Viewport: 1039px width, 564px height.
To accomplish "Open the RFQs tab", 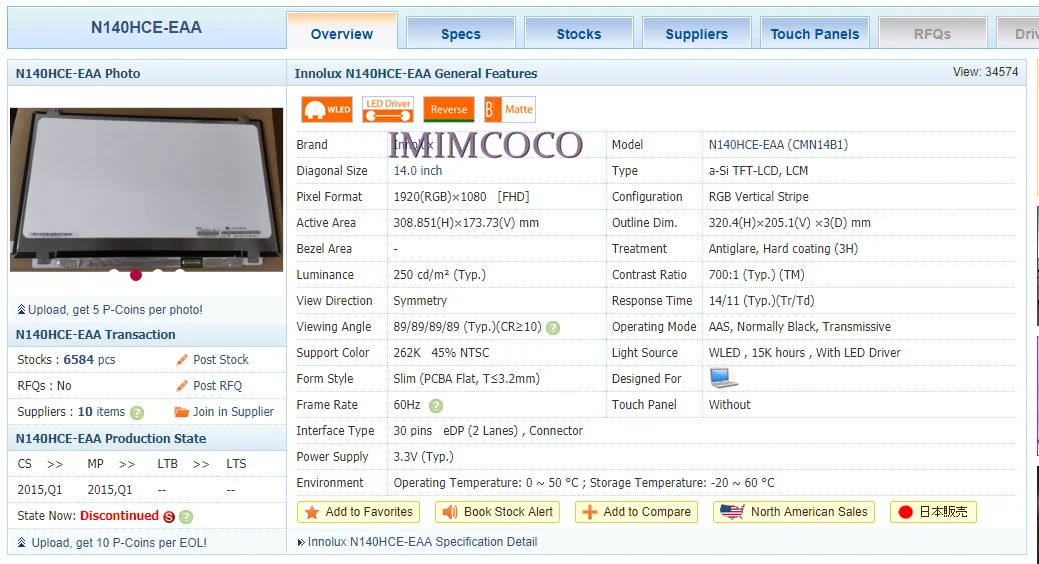I will (x=932, y=33).
